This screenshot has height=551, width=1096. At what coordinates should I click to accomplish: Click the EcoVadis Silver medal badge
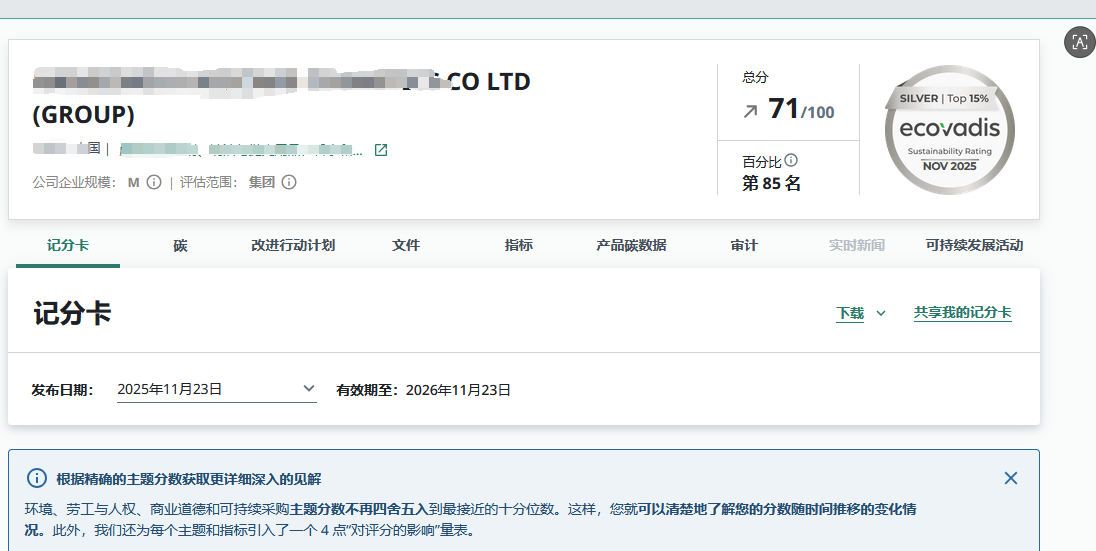[x=949, y=130]
